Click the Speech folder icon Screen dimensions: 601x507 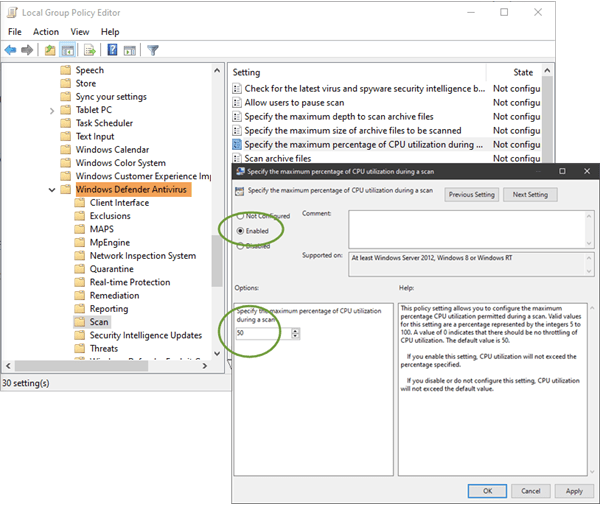tap(66, 70)
